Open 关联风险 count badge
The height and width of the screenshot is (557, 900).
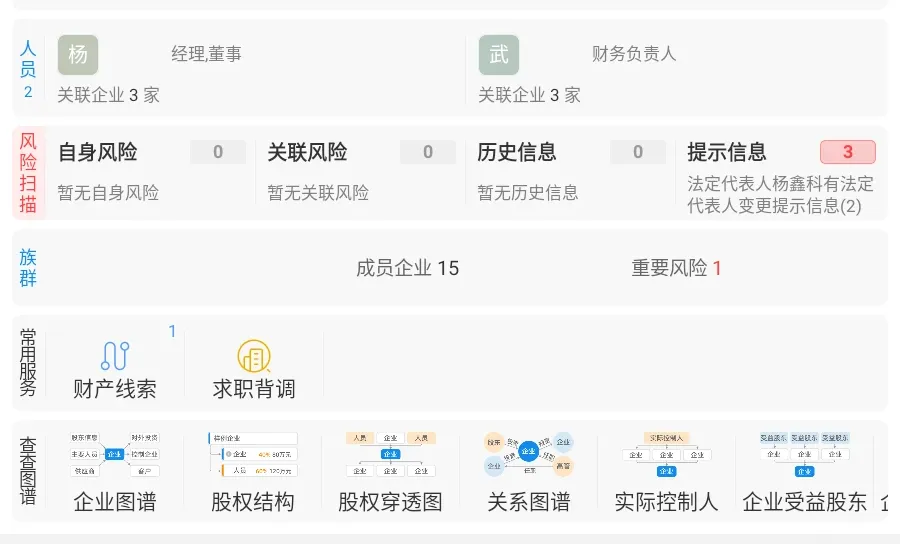coord(428,152)
